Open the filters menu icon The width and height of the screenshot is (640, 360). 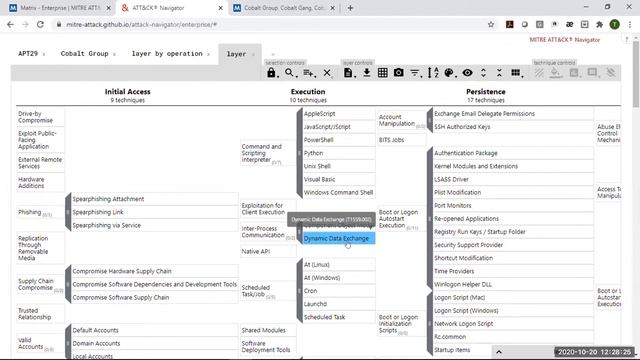point(415,73)
